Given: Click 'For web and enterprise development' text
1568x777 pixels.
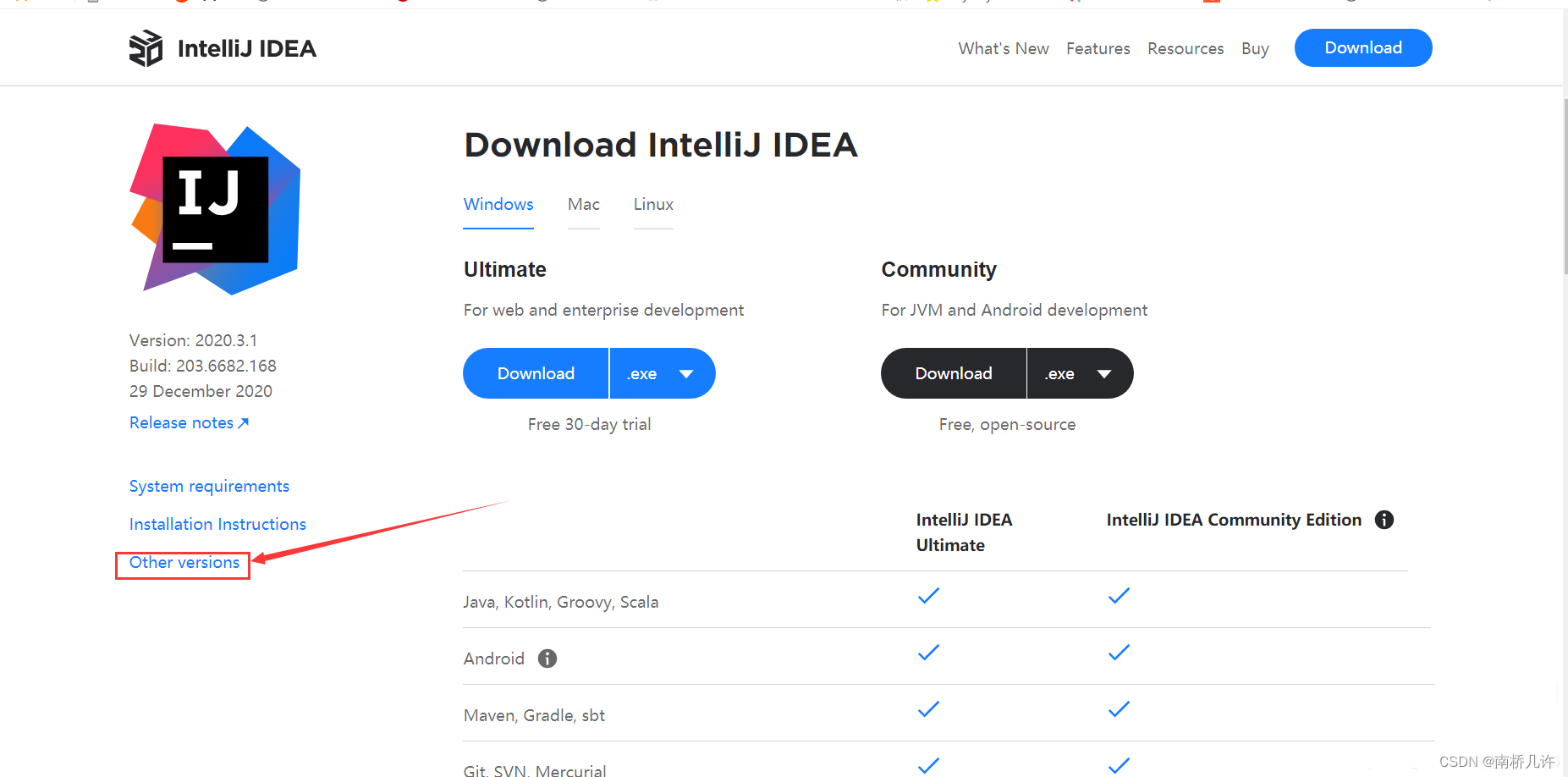Looking at the screenshot, I should pos(603,310).
